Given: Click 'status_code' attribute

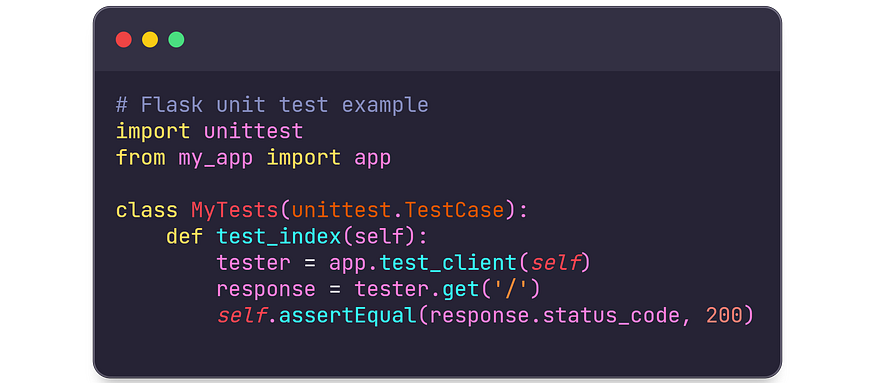Looking at the screenshot, I should [x=611, y=317].
